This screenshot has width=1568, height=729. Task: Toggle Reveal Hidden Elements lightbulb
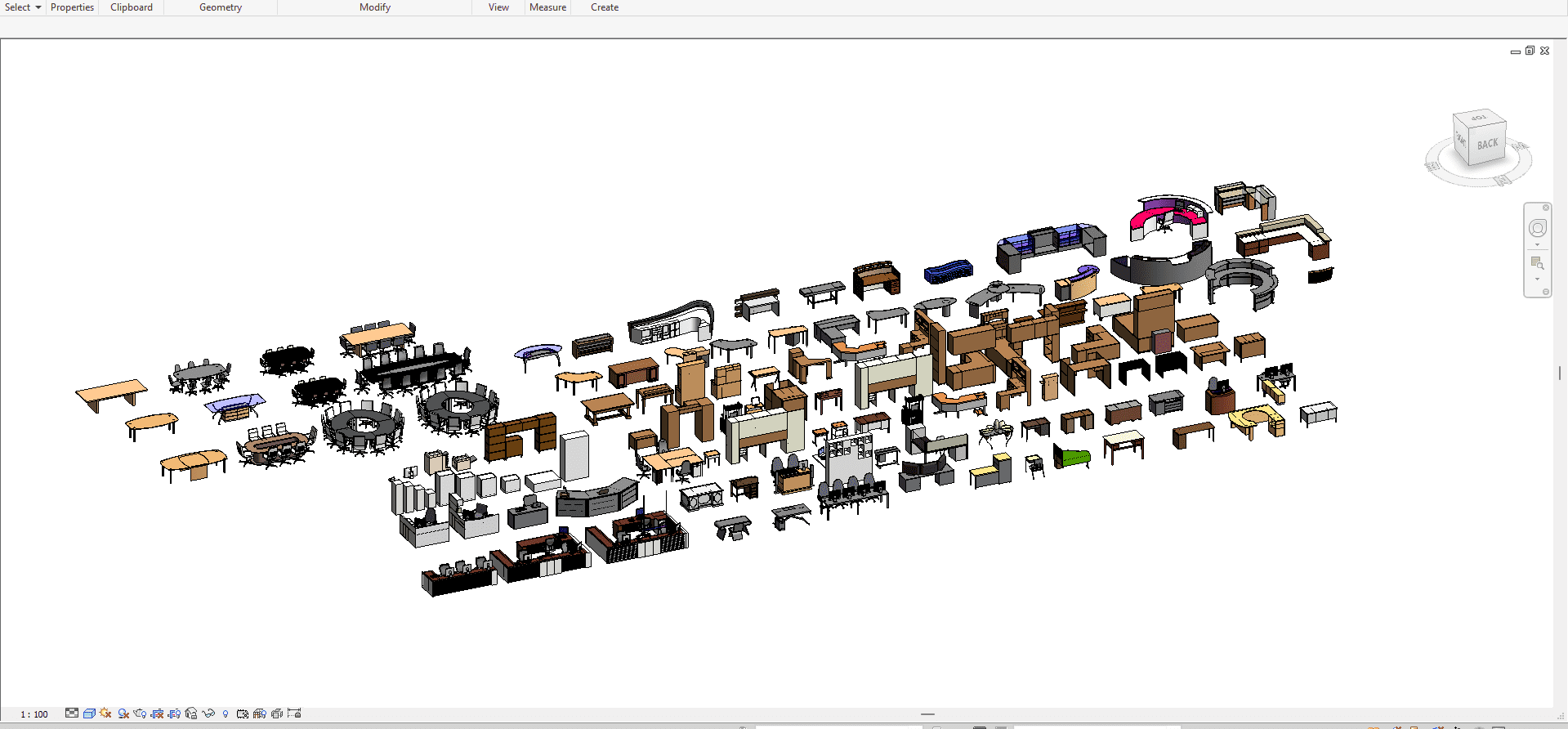pyautogui.click(x=226, y=713)
